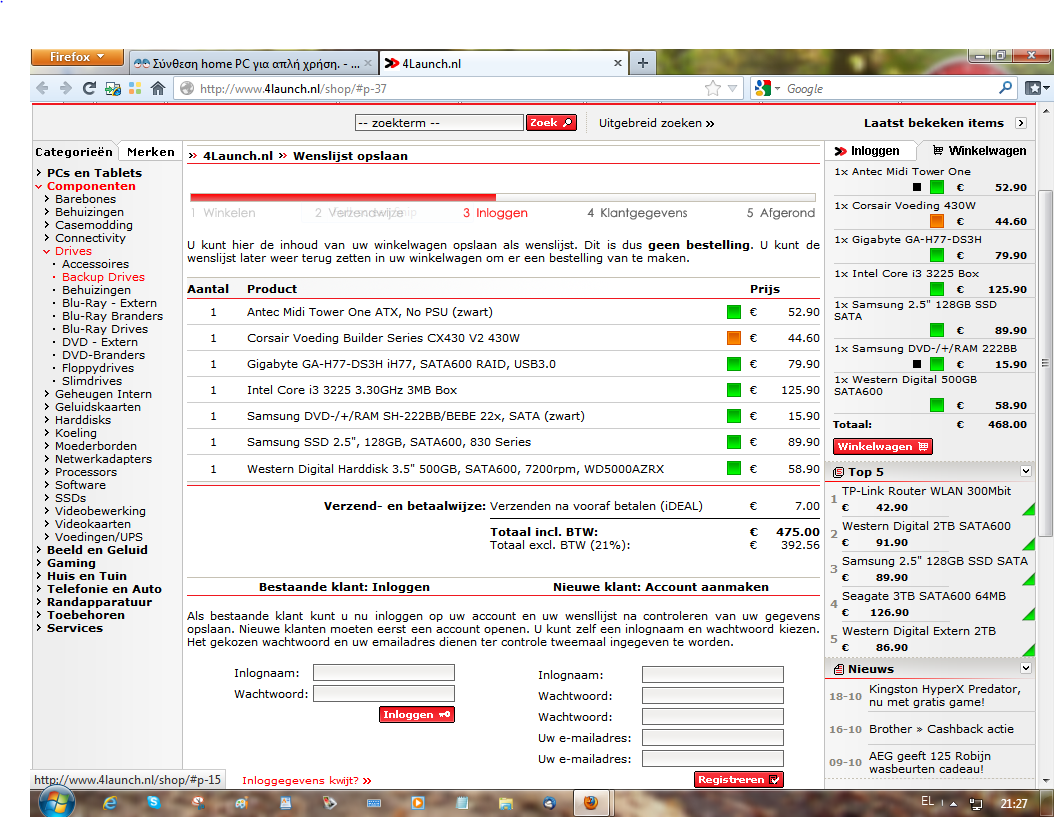Show hidden tray icons arrow
Image resolution: width=1054 pixels, height=817 pixels.
tap(953, 804)
